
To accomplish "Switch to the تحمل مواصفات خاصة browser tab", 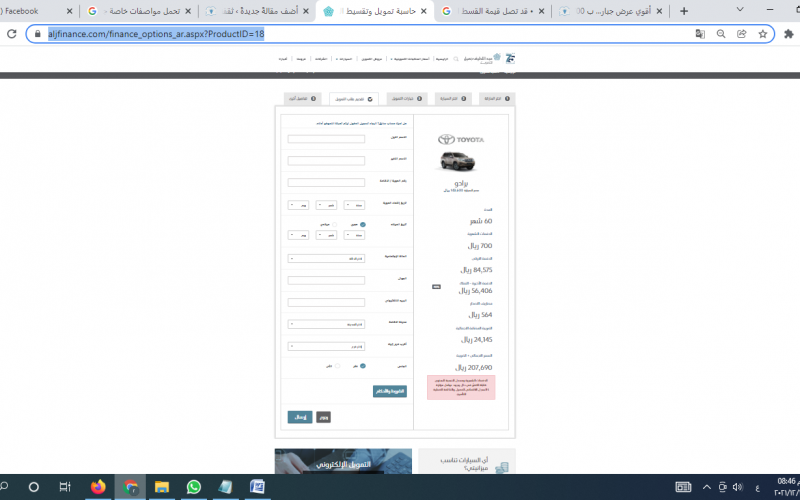I will pyautogui.click(x=138, y=11).
